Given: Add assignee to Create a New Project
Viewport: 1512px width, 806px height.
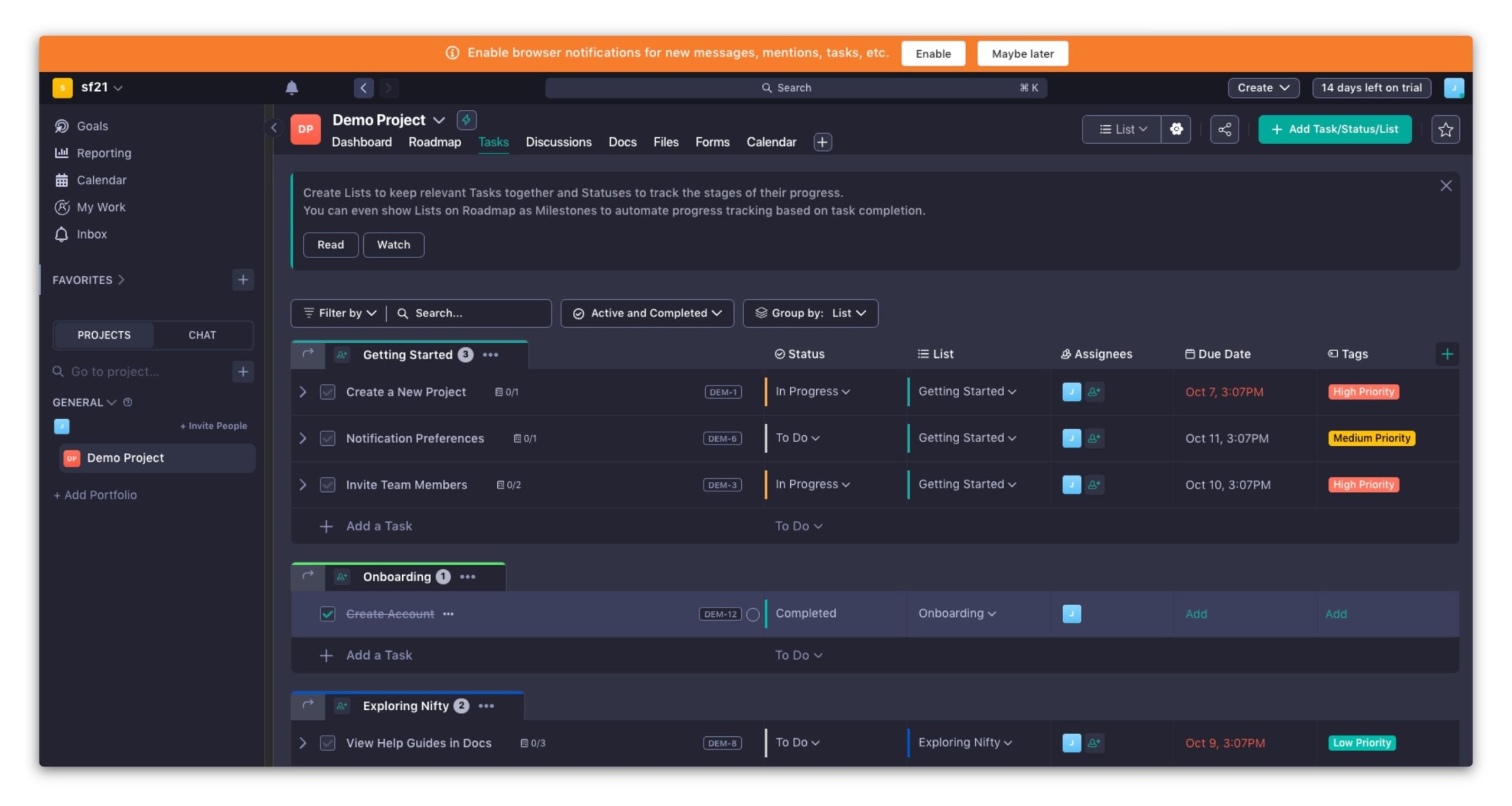Looking at the screenshot, I should (1094, 391).
